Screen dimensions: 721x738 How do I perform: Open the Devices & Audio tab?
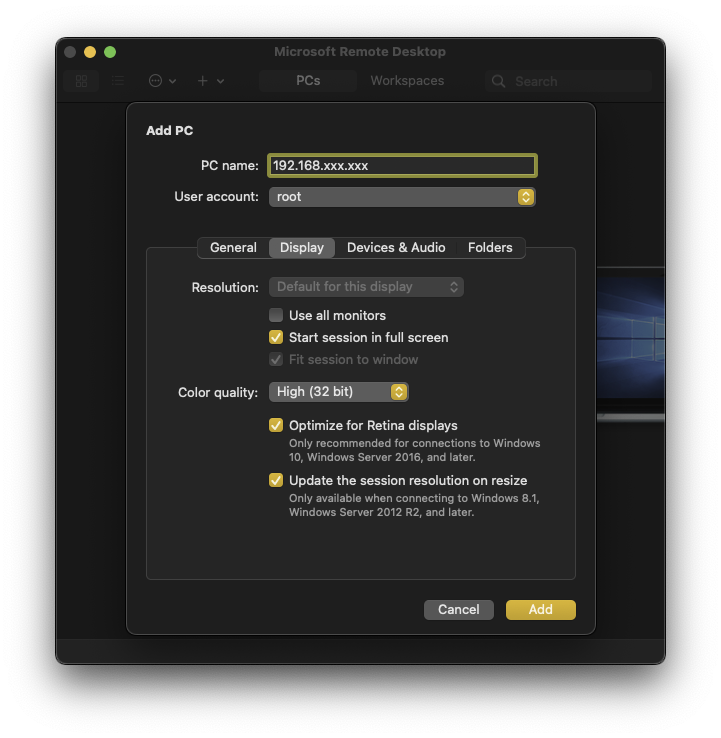coord(396,248)
